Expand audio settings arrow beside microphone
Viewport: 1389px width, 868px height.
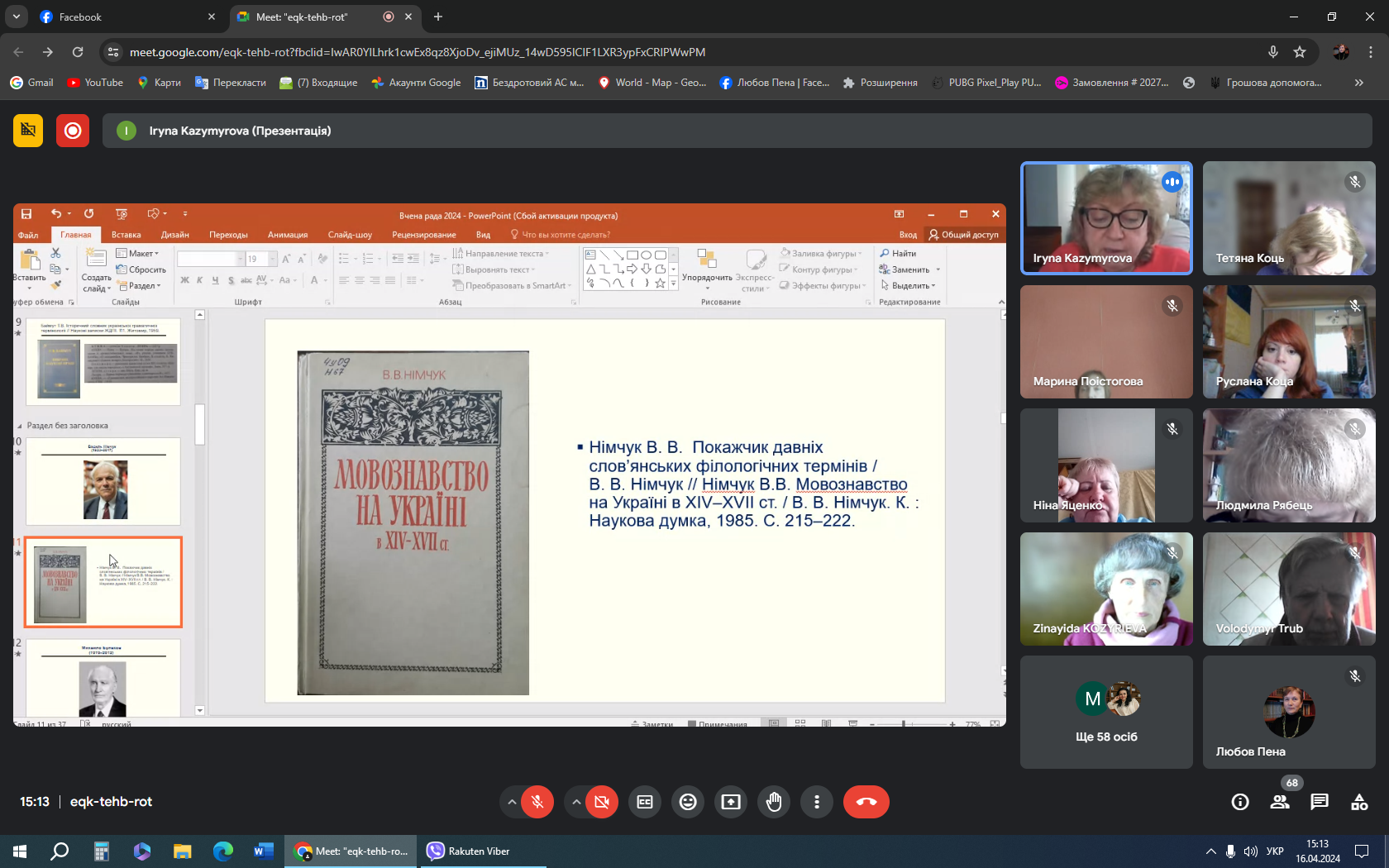tap(512, 802)
